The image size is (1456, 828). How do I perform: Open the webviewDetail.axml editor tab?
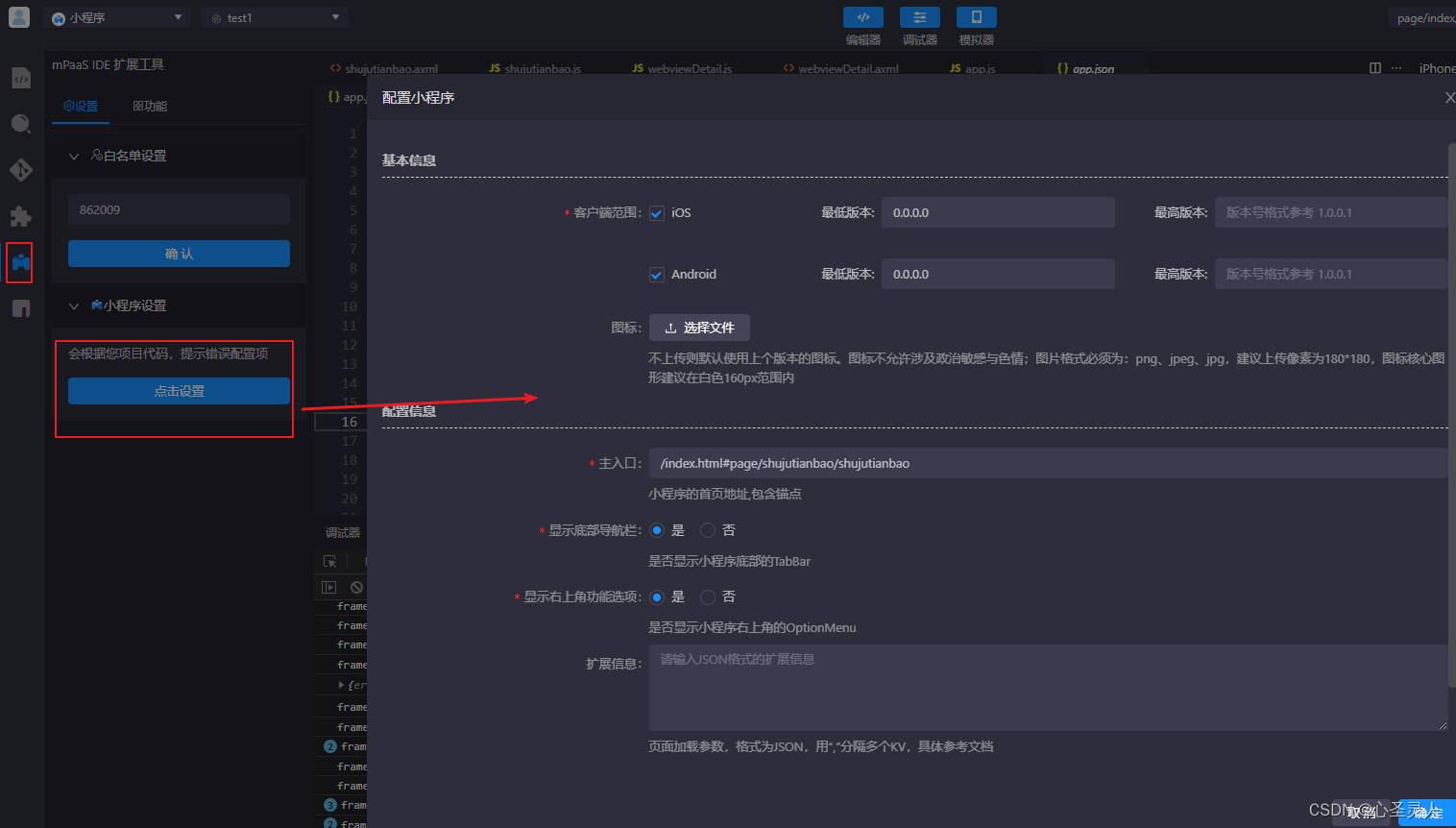841,68
